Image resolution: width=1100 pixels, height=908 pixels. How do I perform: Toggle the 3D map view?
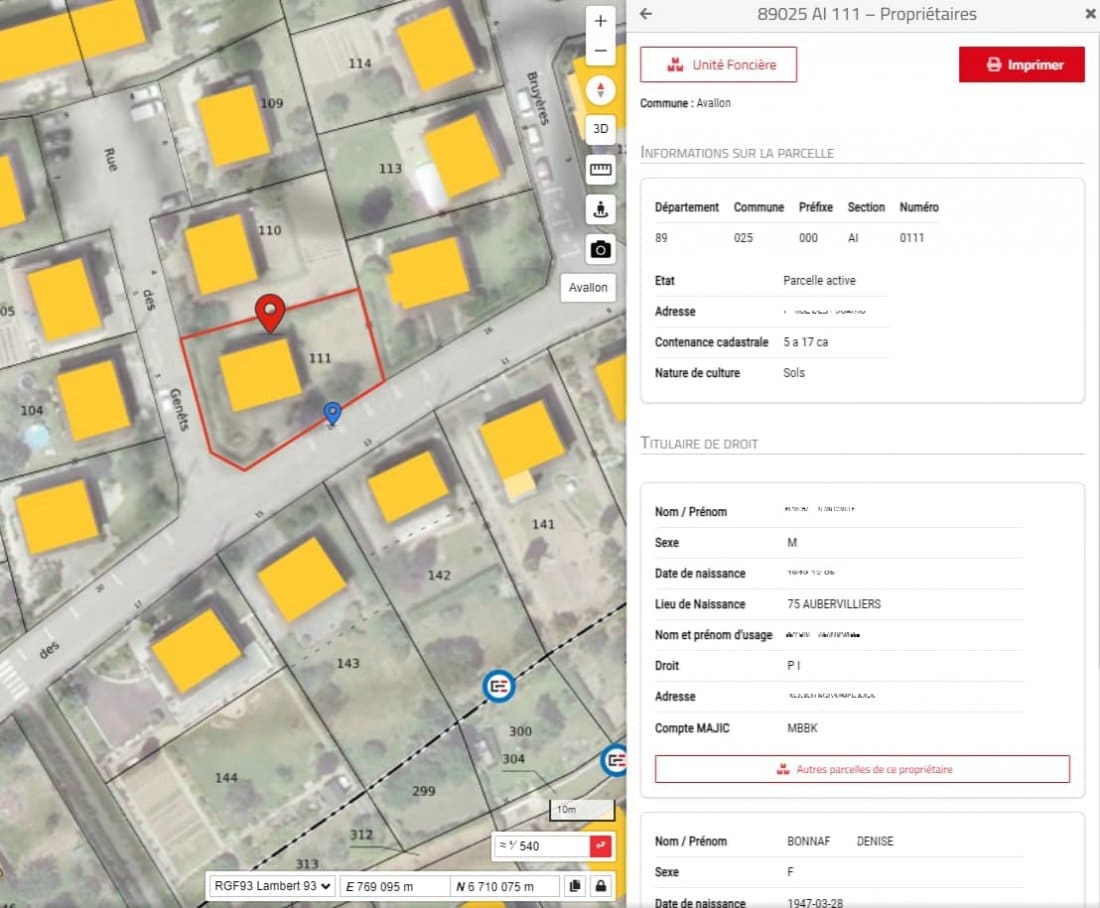point(600,129)
